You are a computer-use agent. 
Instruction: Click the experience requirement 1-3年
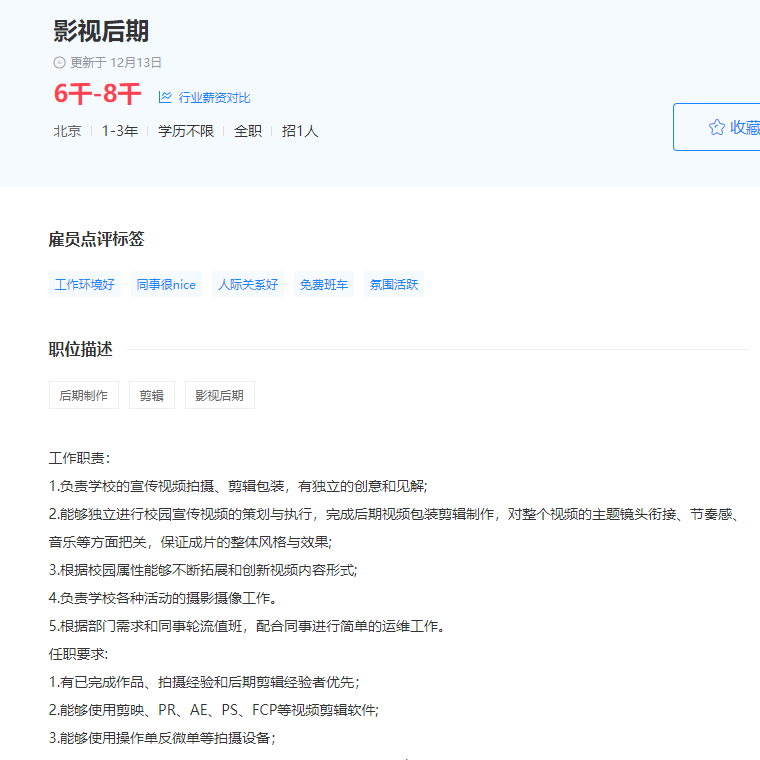click(x=120, y=131)
